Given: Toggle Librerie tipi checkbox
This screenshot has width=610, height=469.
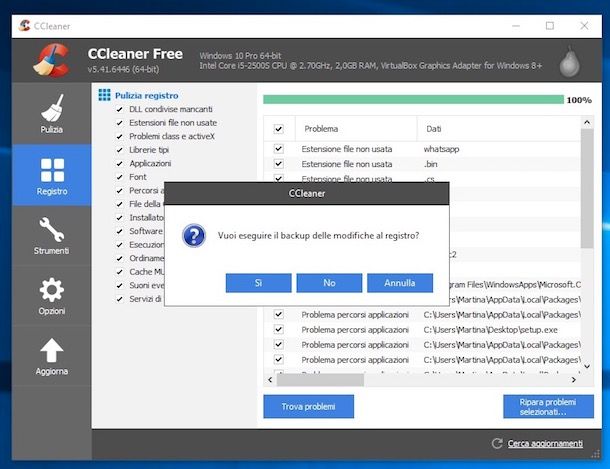Looking at the screenshot, I should [119, 150].
